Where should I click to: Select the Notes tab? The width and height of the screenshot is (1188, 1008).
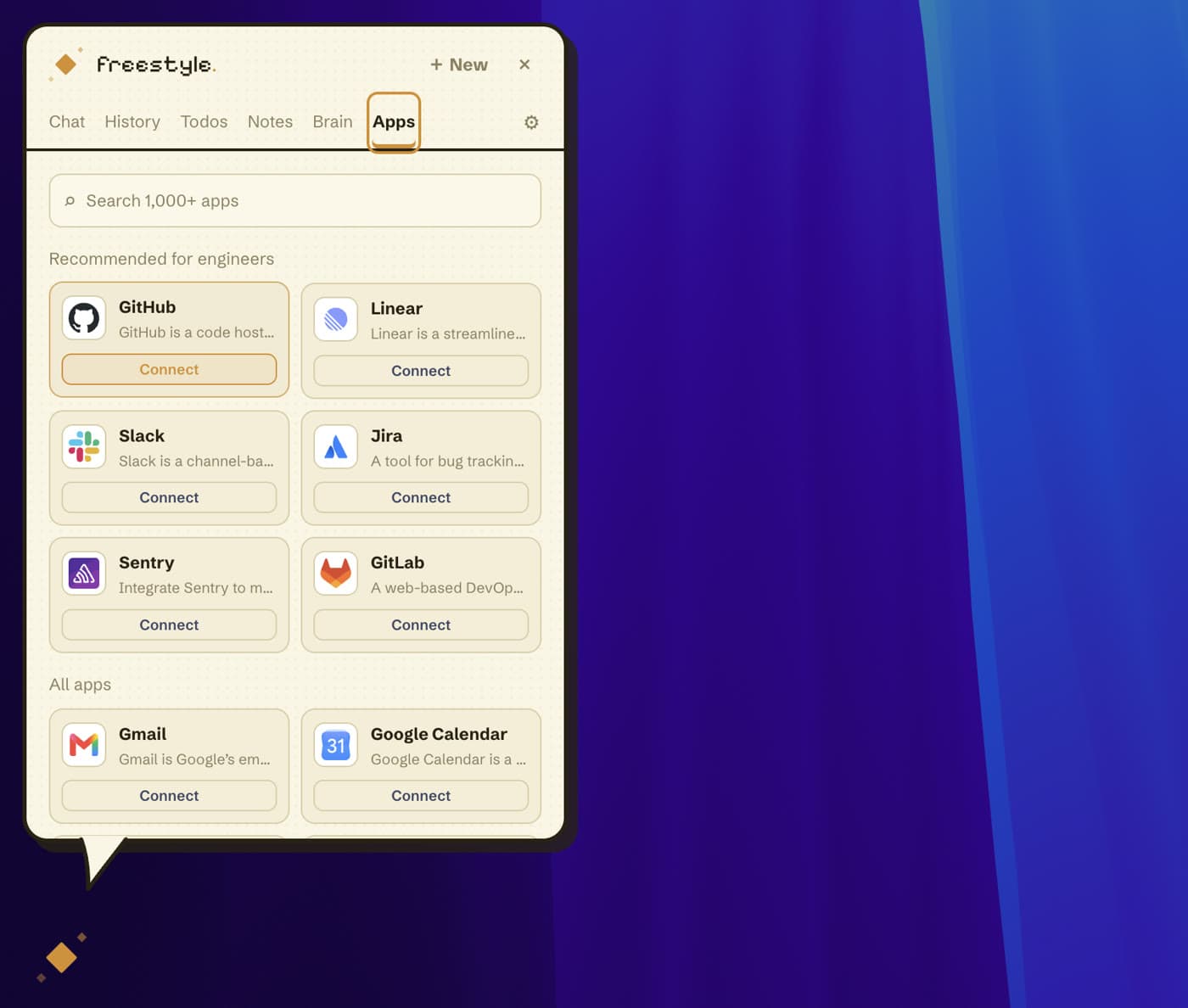coord(270,122)
